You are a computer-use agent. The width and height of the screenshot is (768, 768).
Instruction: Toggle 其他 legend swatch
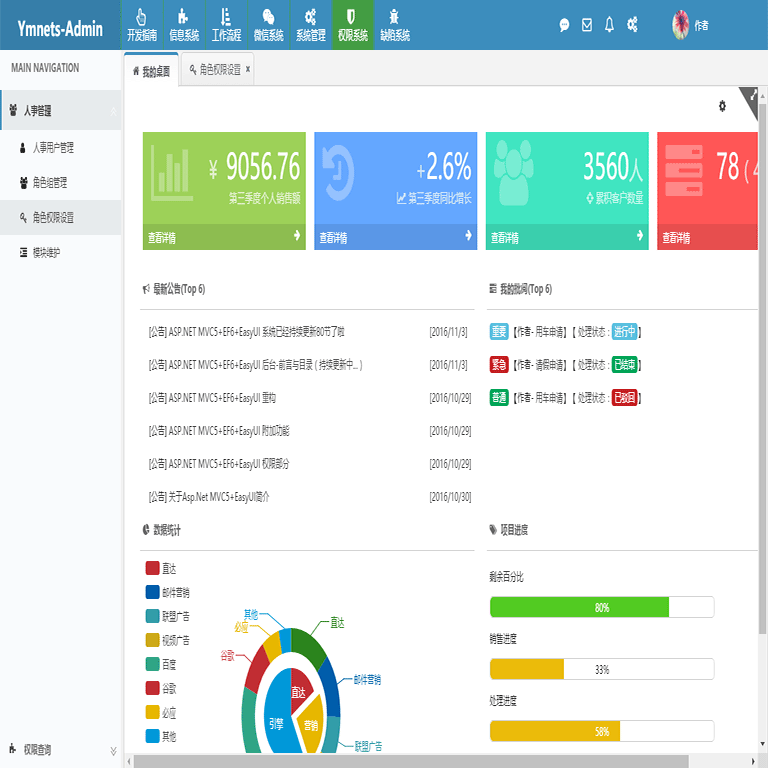tap(152, 736)
